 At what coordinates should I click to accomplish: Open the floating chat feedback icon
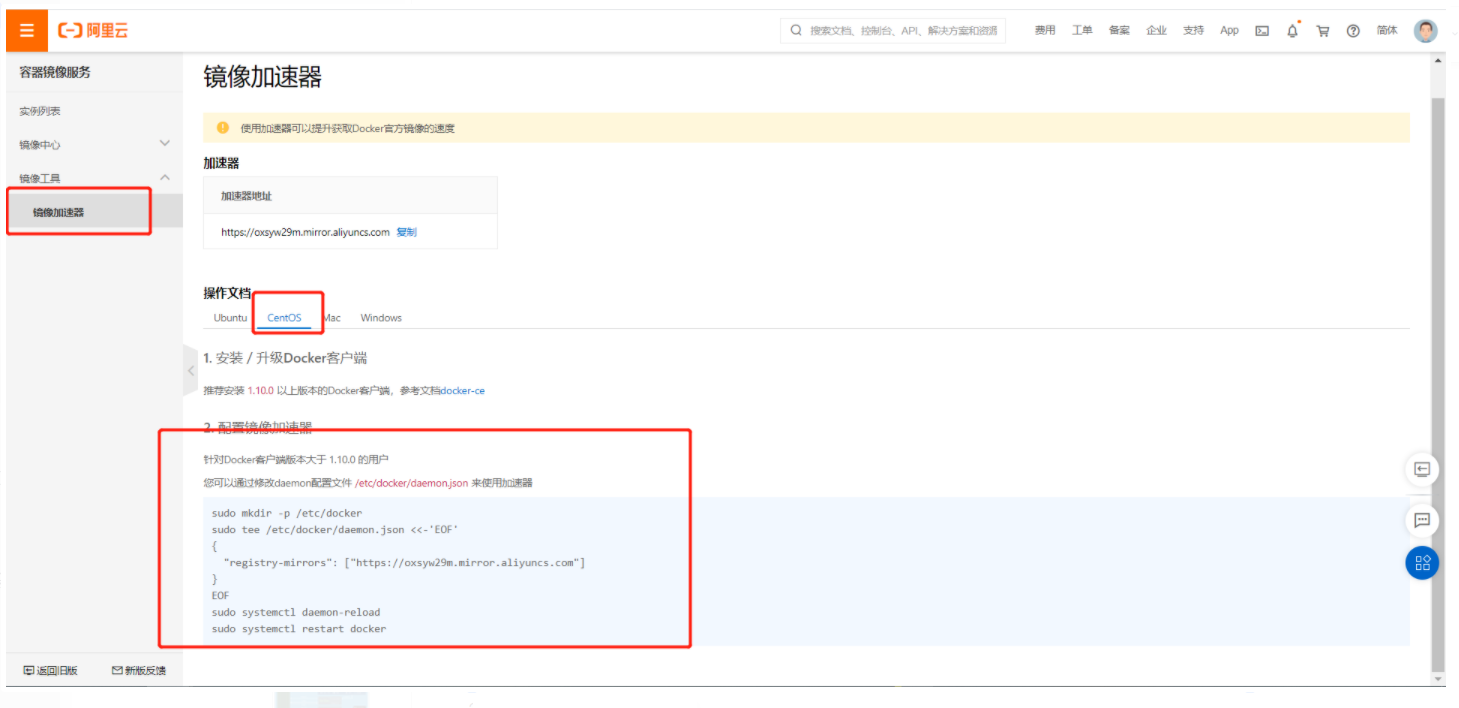(1422, 520)
